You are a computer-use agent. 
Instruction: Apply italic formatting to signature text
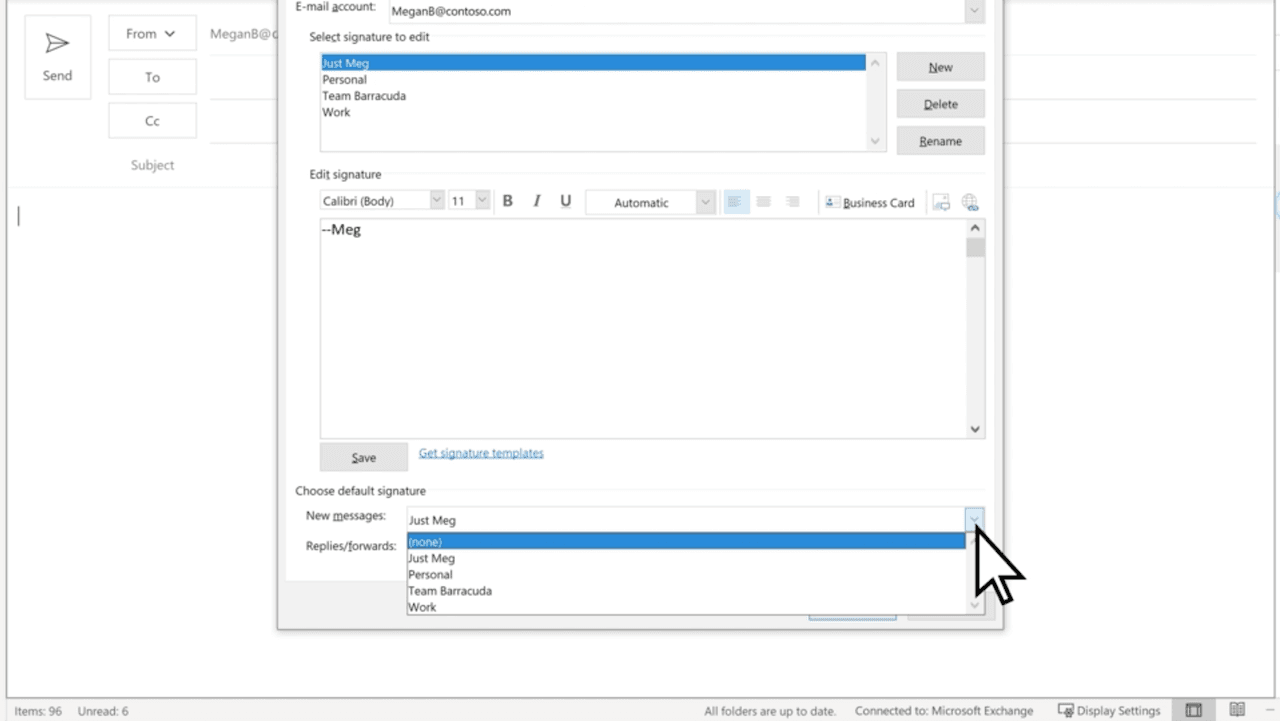click(536, 200)
